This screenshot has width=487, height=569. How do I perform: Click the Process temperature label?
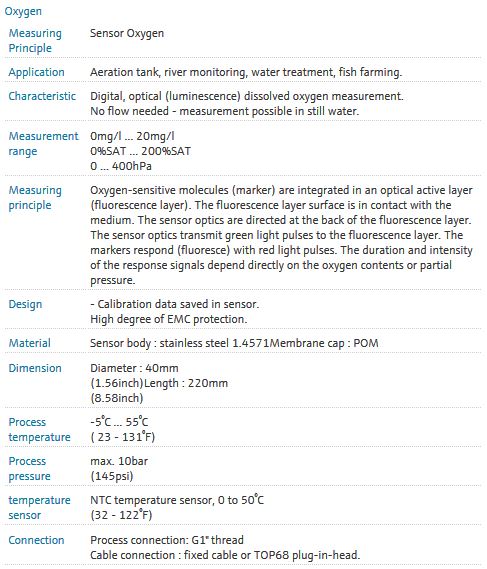pos(39,429)
